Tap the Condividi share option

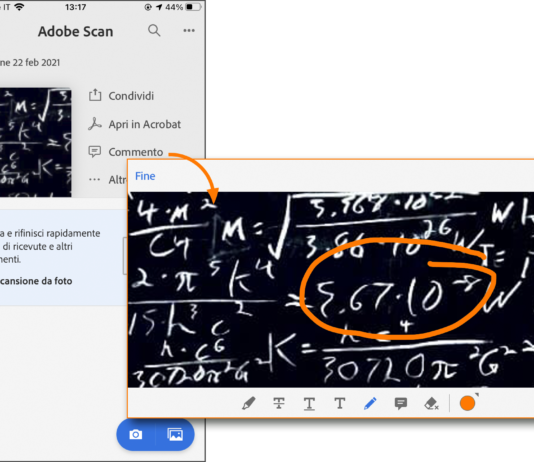click(131, 96)
